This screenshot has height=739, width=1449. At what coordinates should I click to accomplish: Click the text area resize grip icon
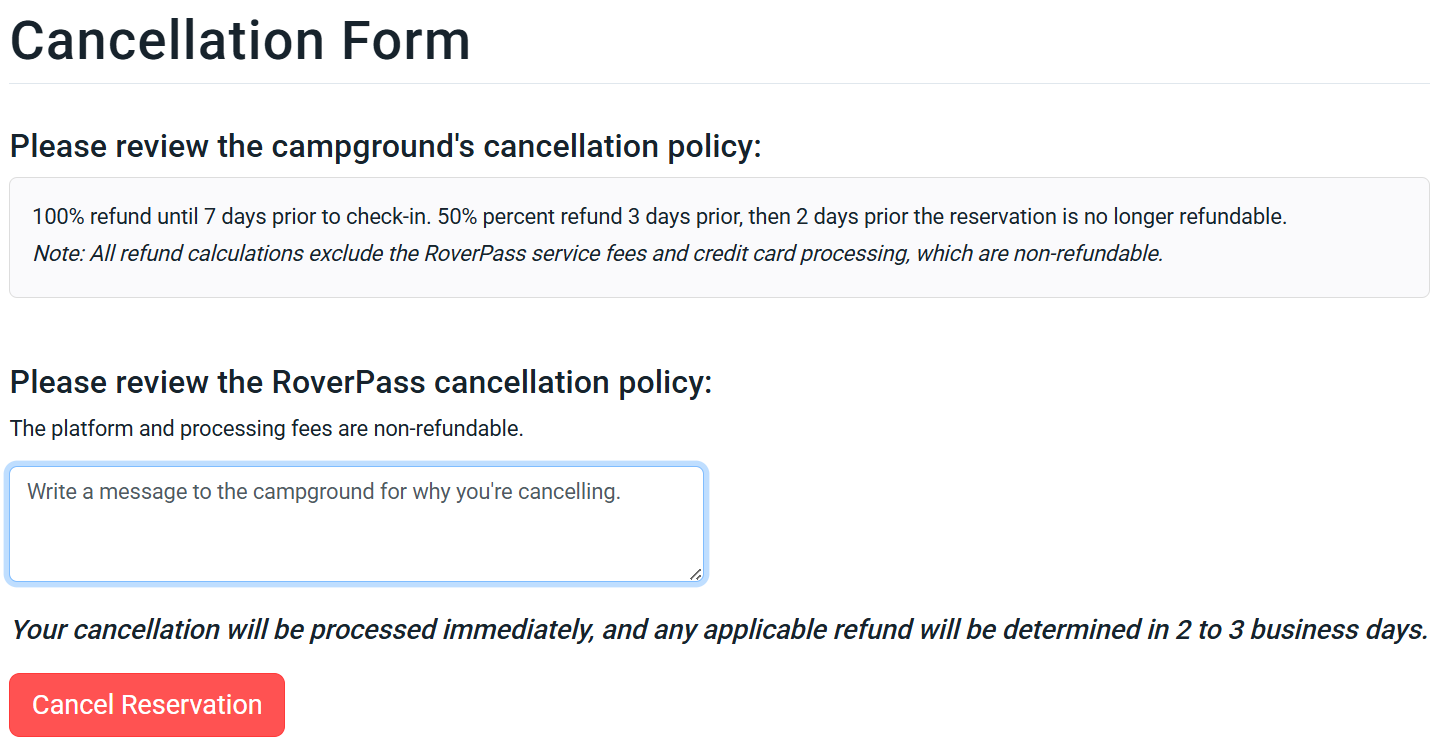pyautogui.click(x=695, y=573)
